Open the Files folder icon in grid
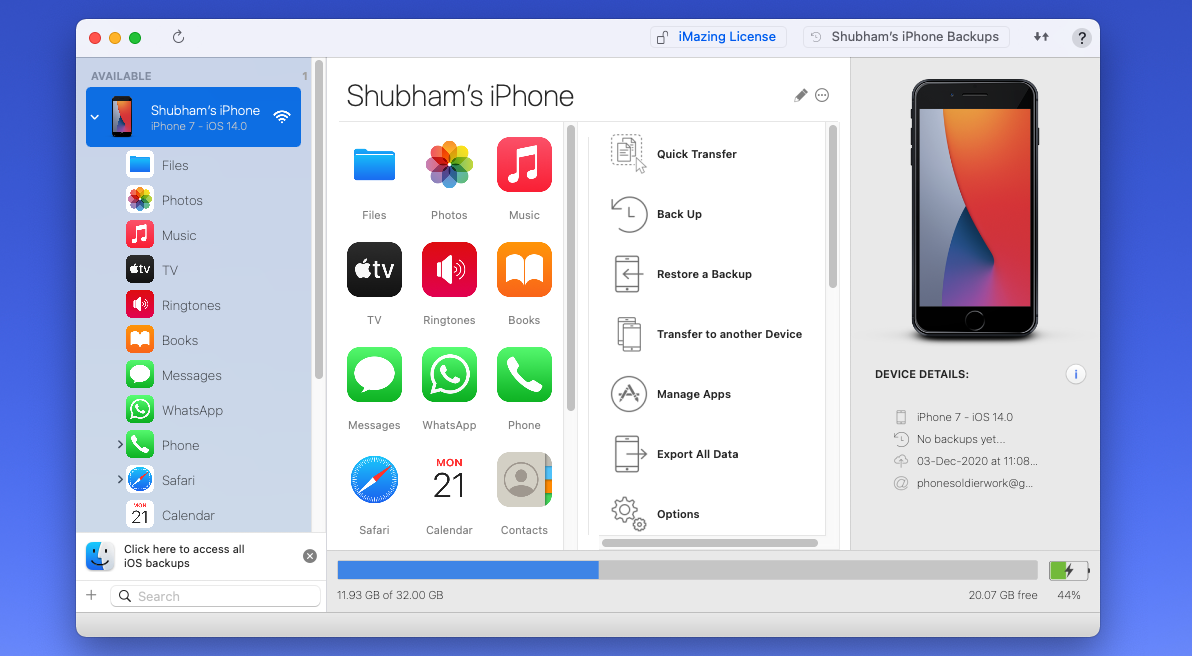Screen dimensions: 1192x656 click(374, 165)
